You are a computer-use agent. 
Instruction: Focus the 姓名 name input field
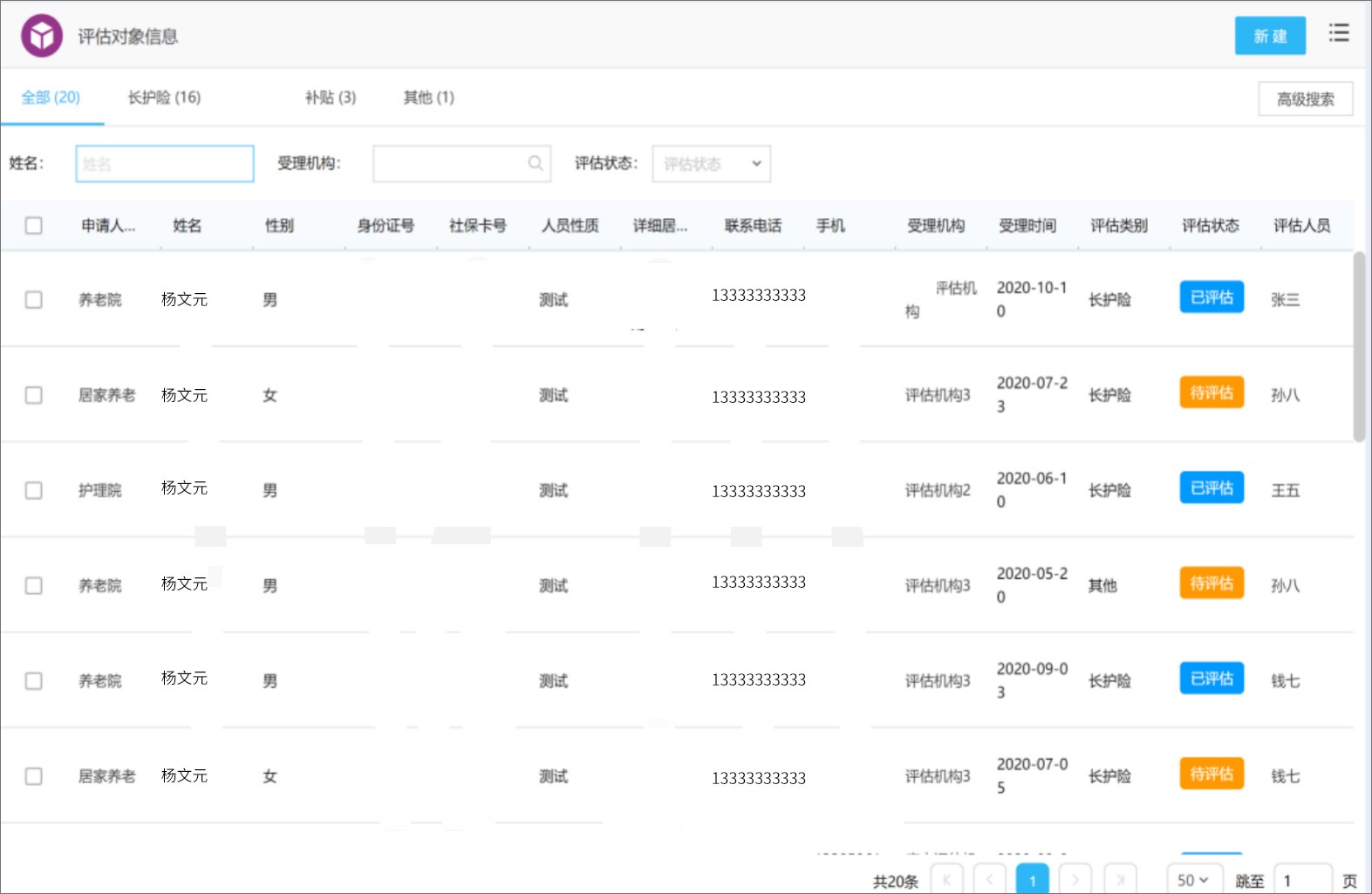tap(165, 164)
